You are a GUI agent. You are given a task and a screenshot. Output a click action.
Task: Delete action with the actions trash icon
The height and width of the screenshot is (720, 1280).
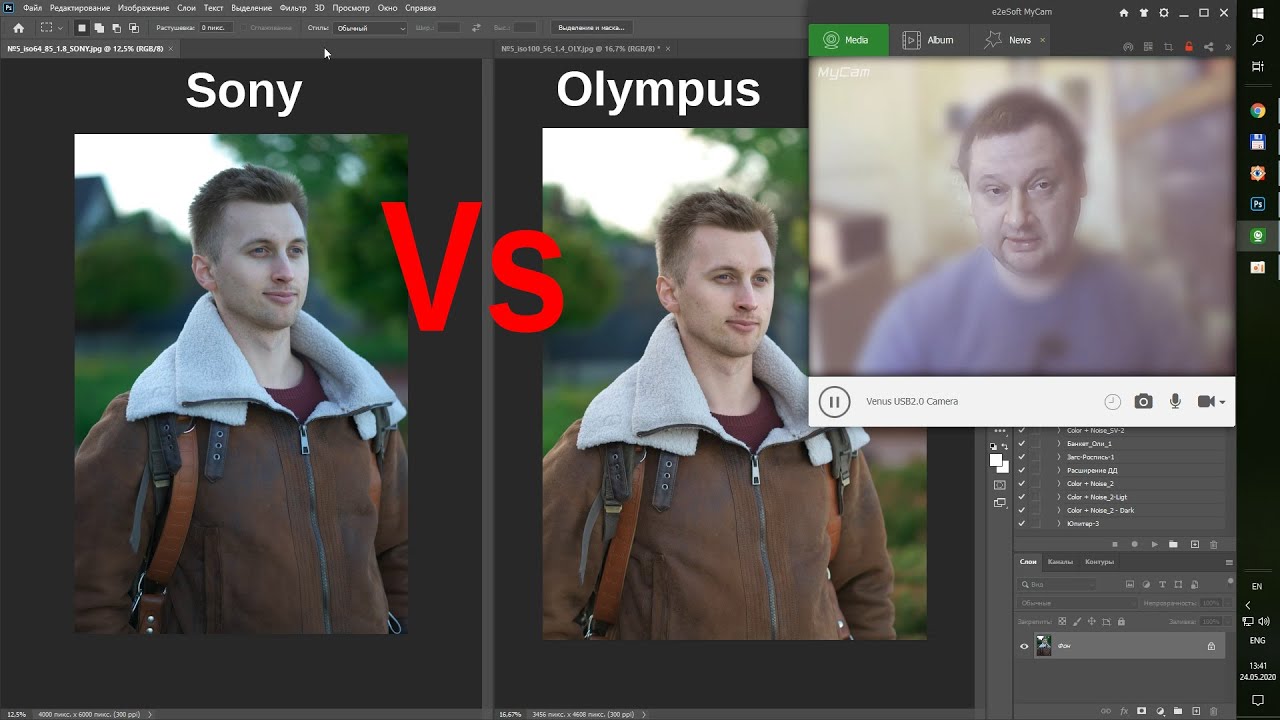point(1214,544)
